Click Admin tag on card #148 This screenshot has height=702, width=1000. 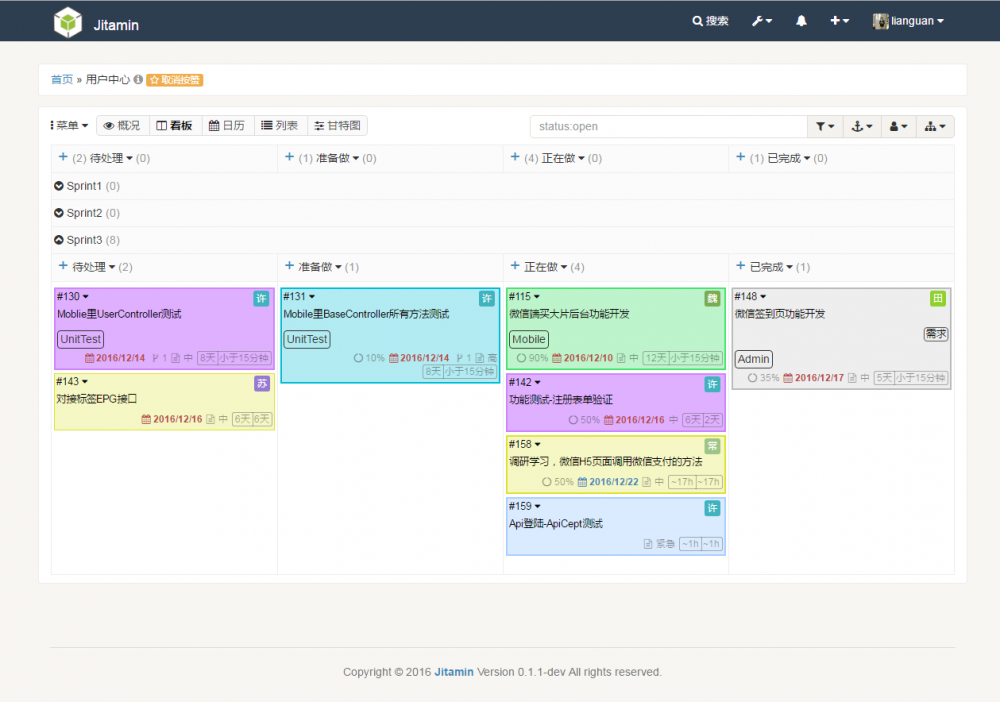click(753, 359)
